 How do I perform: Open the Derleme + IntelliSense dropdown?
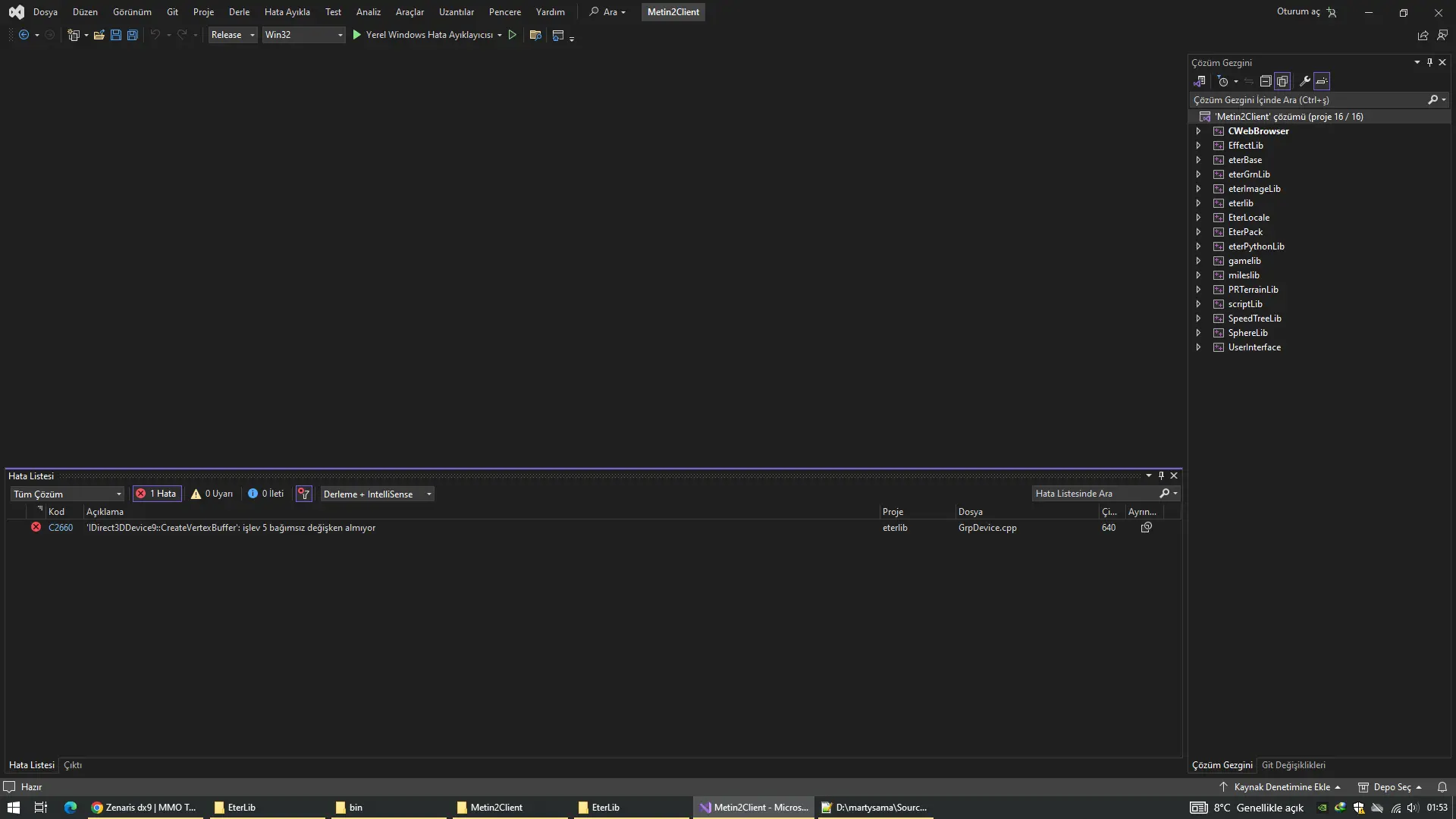(x=377, y=494)
